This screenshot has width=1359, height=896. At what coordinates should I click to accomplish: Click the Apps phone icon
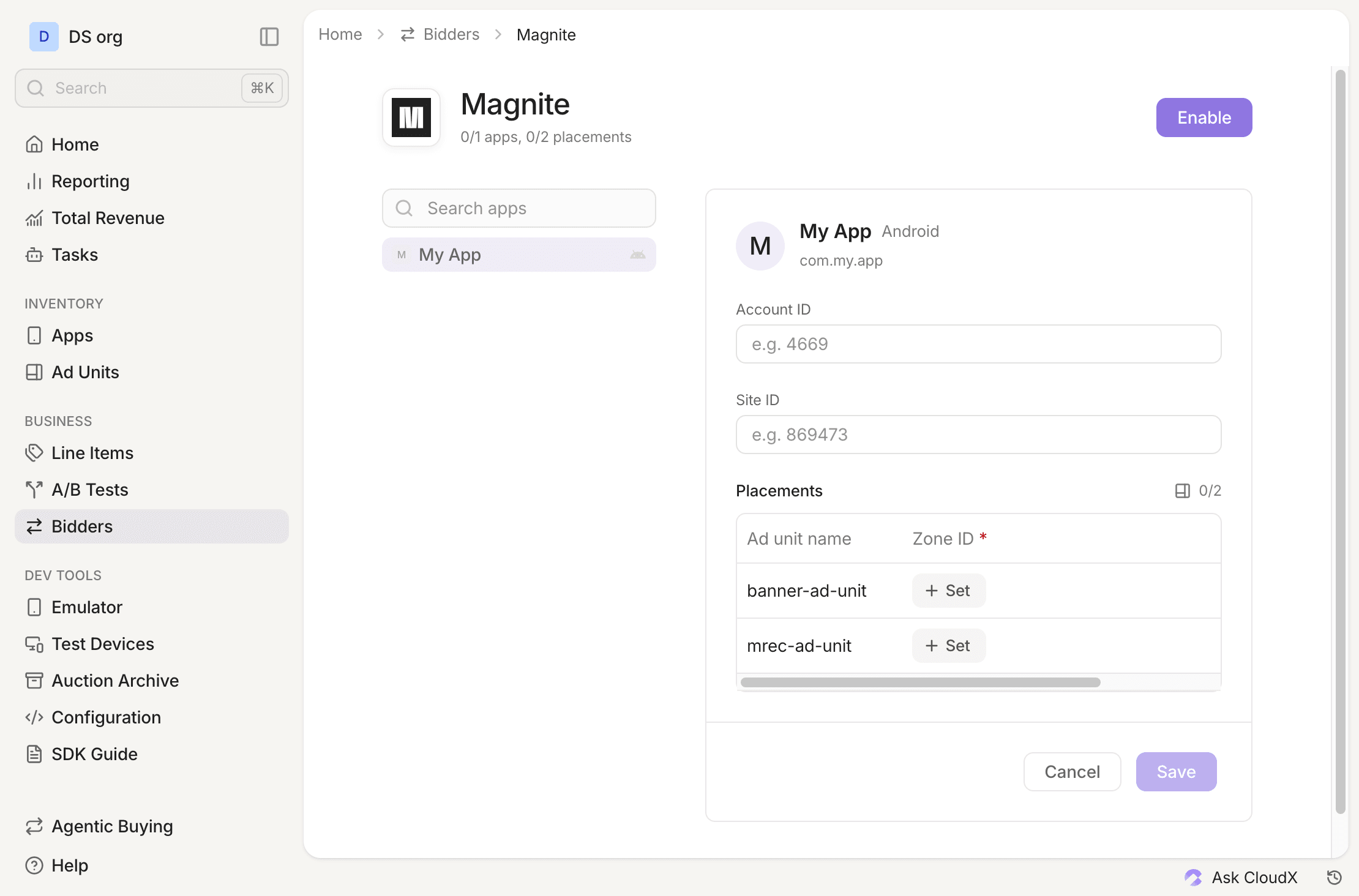coord(34,335)
